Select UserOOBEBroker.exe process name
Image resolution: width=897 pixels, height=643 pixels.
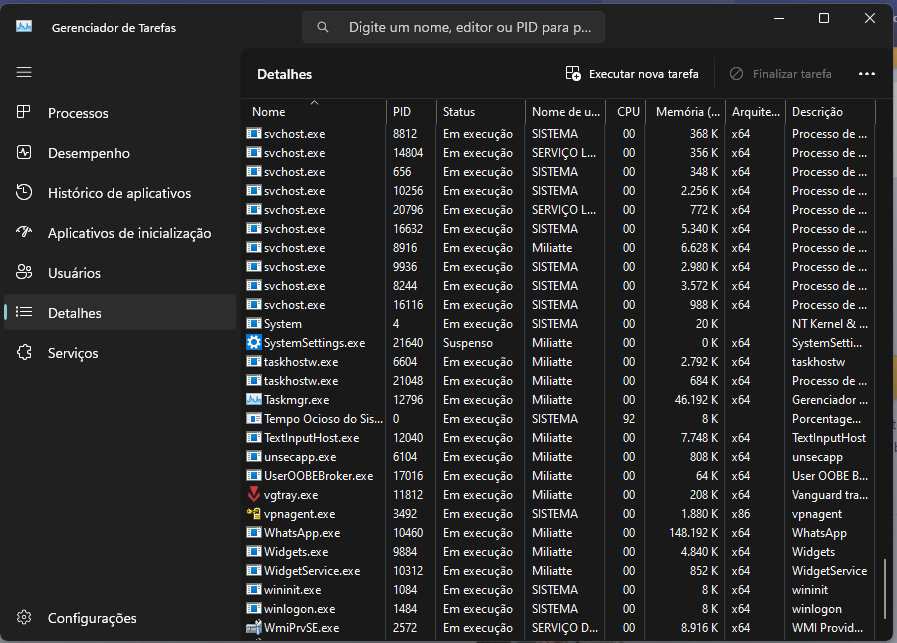pos(319,475)
